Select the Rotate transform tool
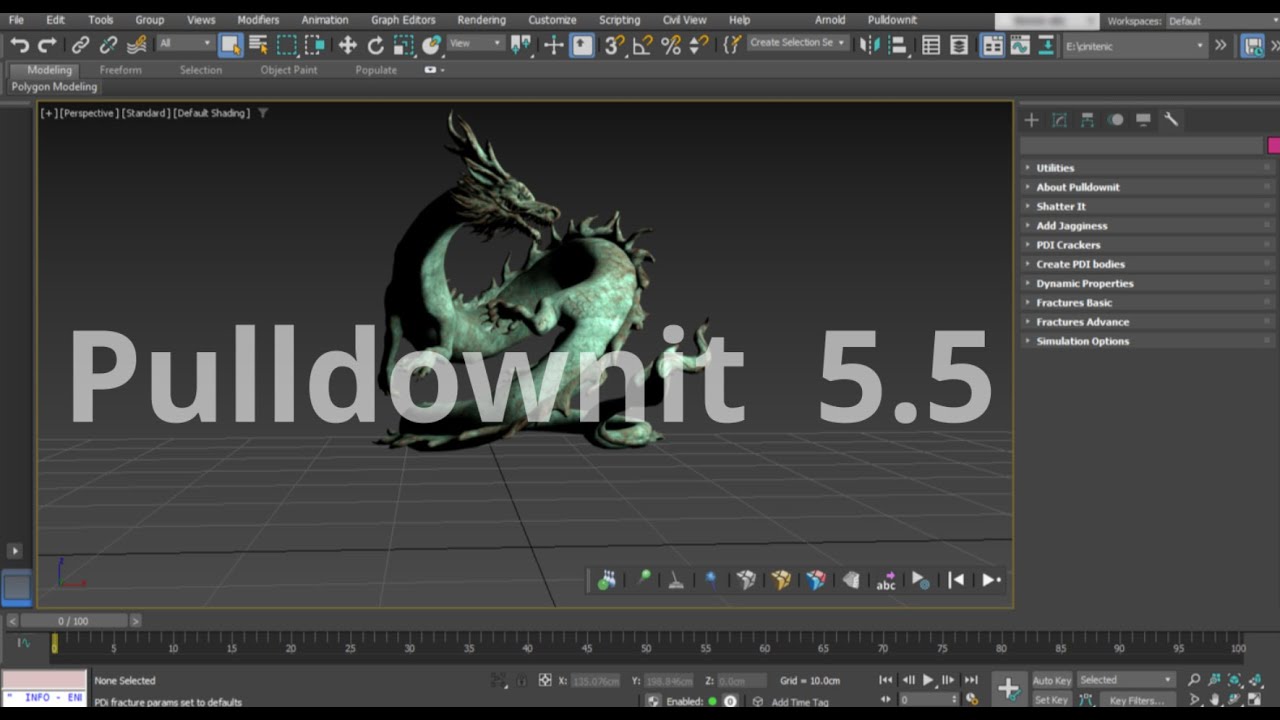Viewport: 1280px width, 720px height. tap(375, 45)
